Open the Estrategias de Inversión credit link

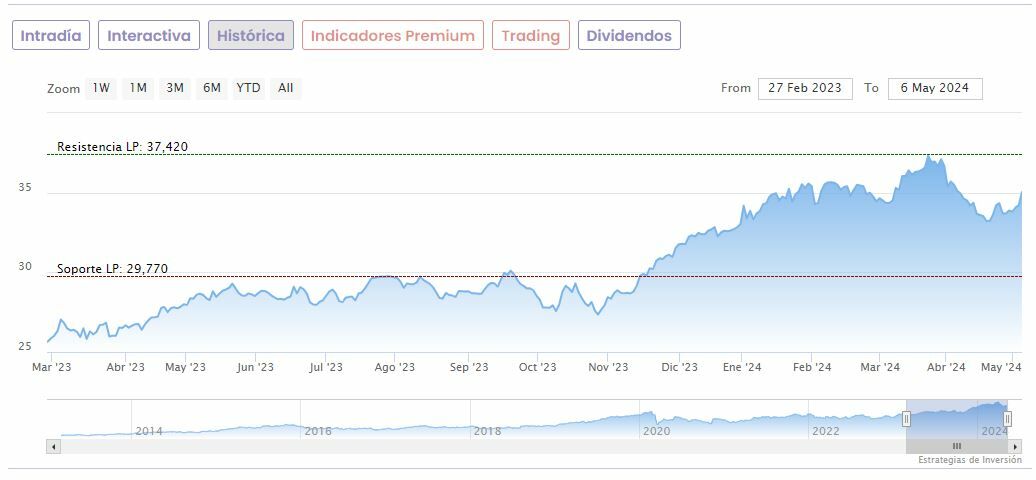point(969,460)
